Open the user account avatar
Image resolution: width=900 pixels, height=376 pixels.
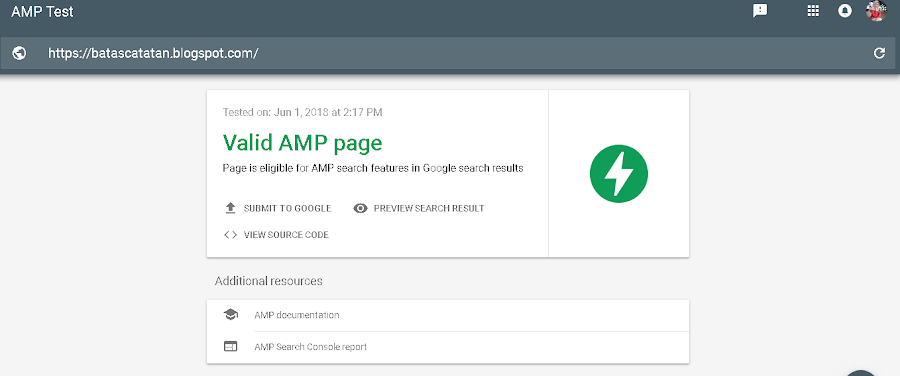[x=876, y=10]
